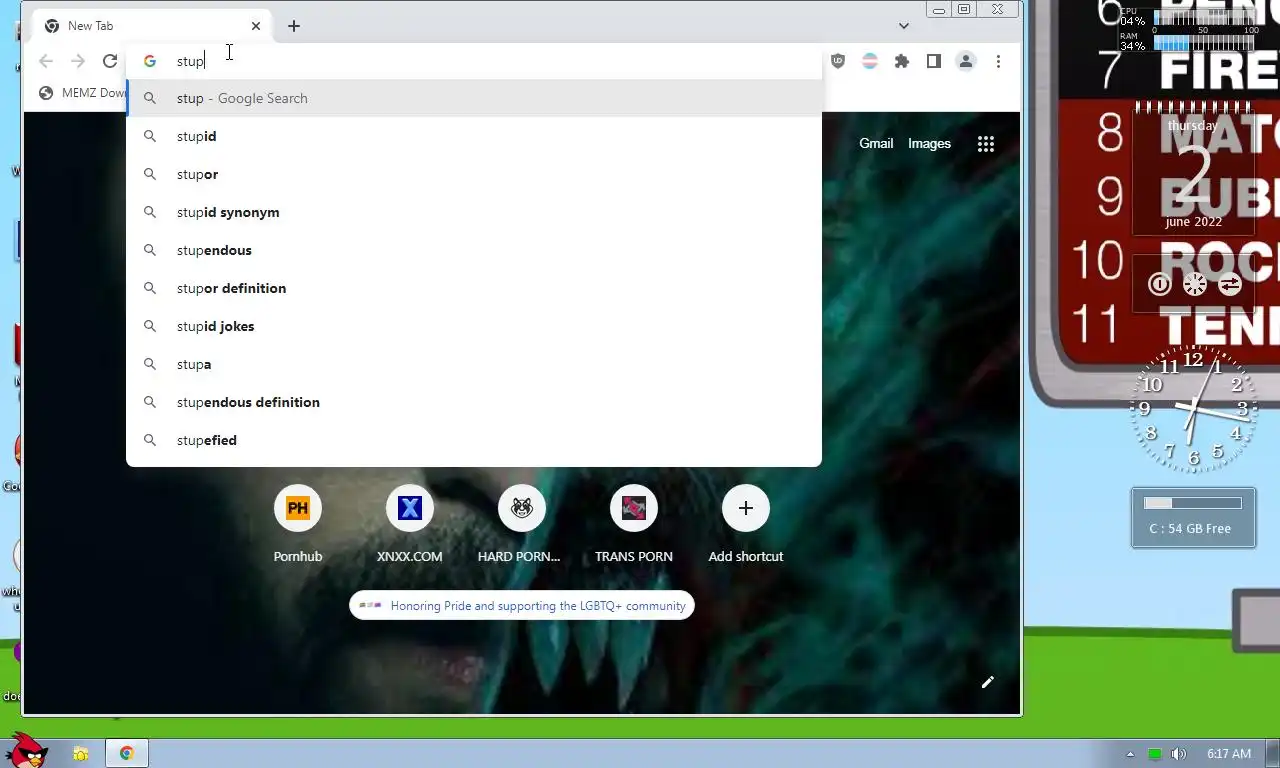Click the analog clock gadget

tap(1193, 409)
